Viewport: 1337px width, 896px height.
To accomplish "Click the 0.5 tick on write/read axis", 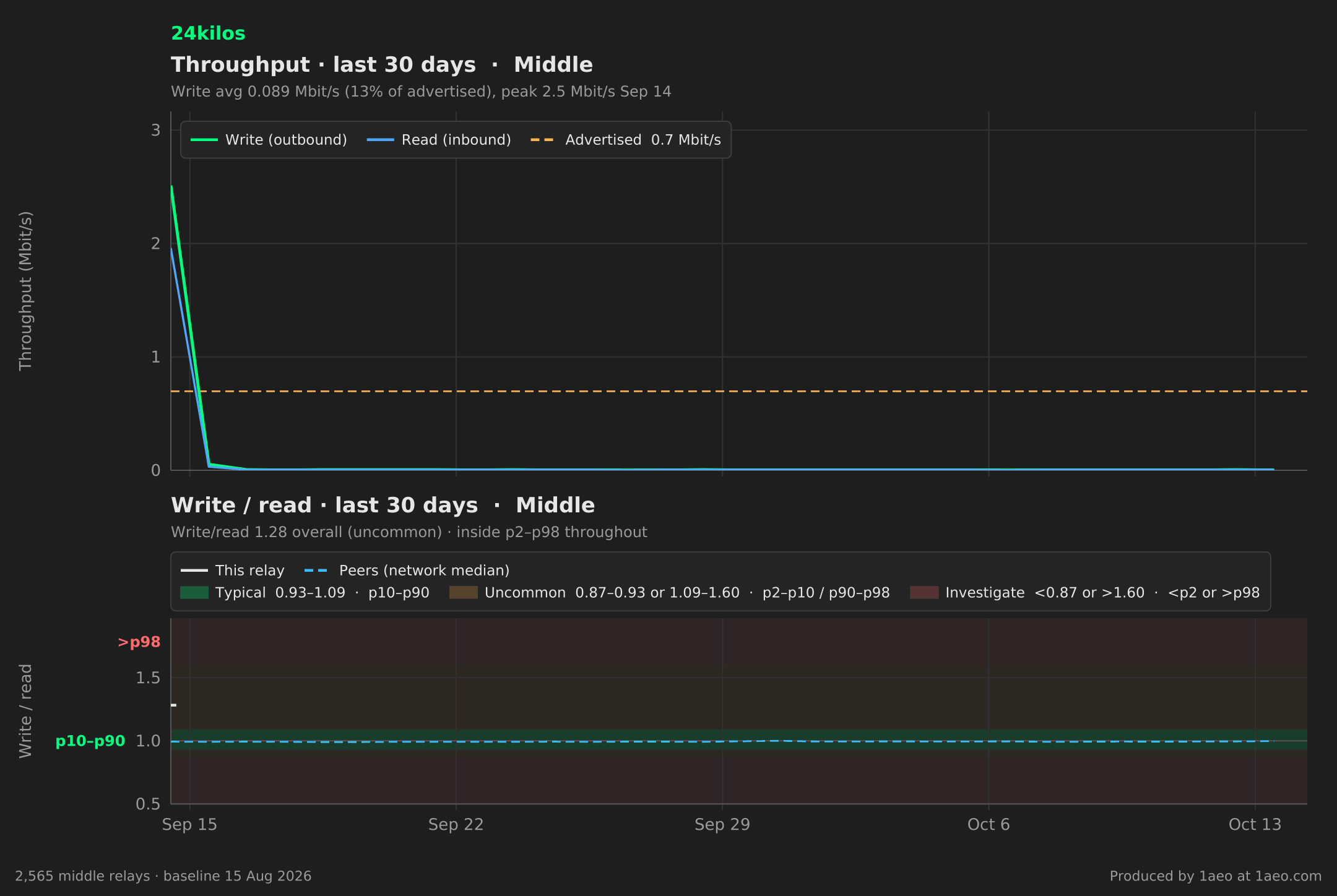I will pyautogui.click(x=148, y=804).
